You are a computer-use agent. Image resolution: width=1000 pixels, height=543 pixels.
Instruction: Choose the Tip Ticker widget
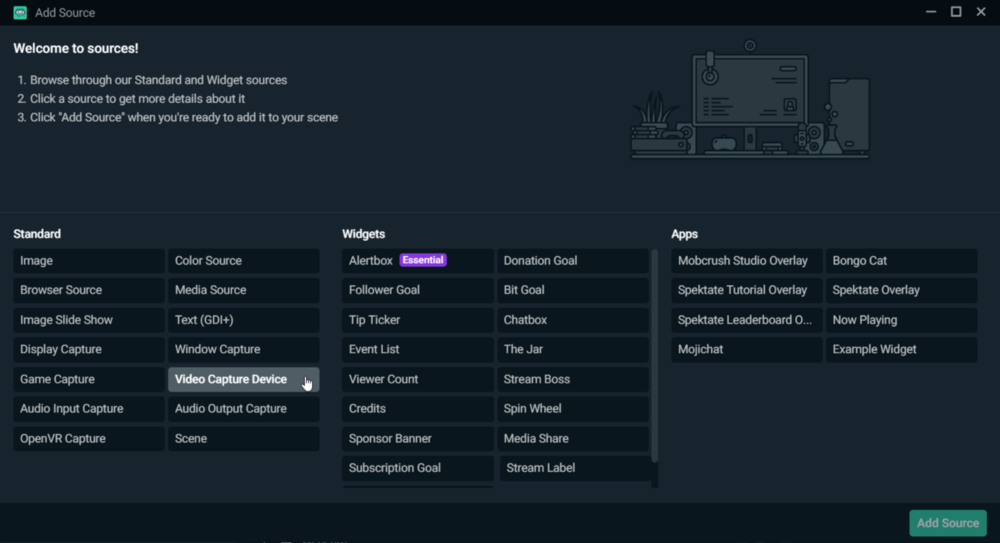pyautogui.click(x=418, y=320)
